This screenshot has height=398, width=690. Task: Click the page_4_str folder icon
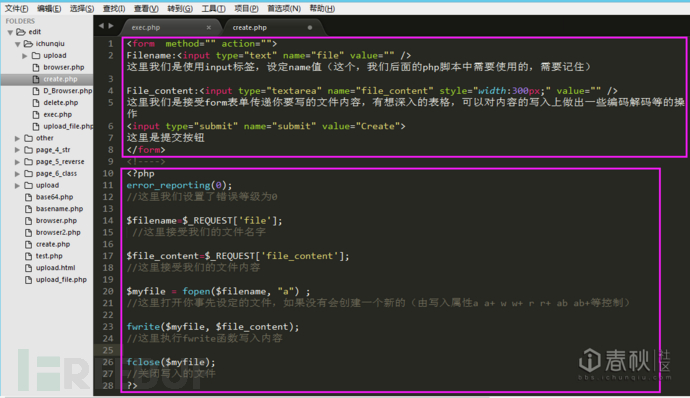tap(29, 150)
